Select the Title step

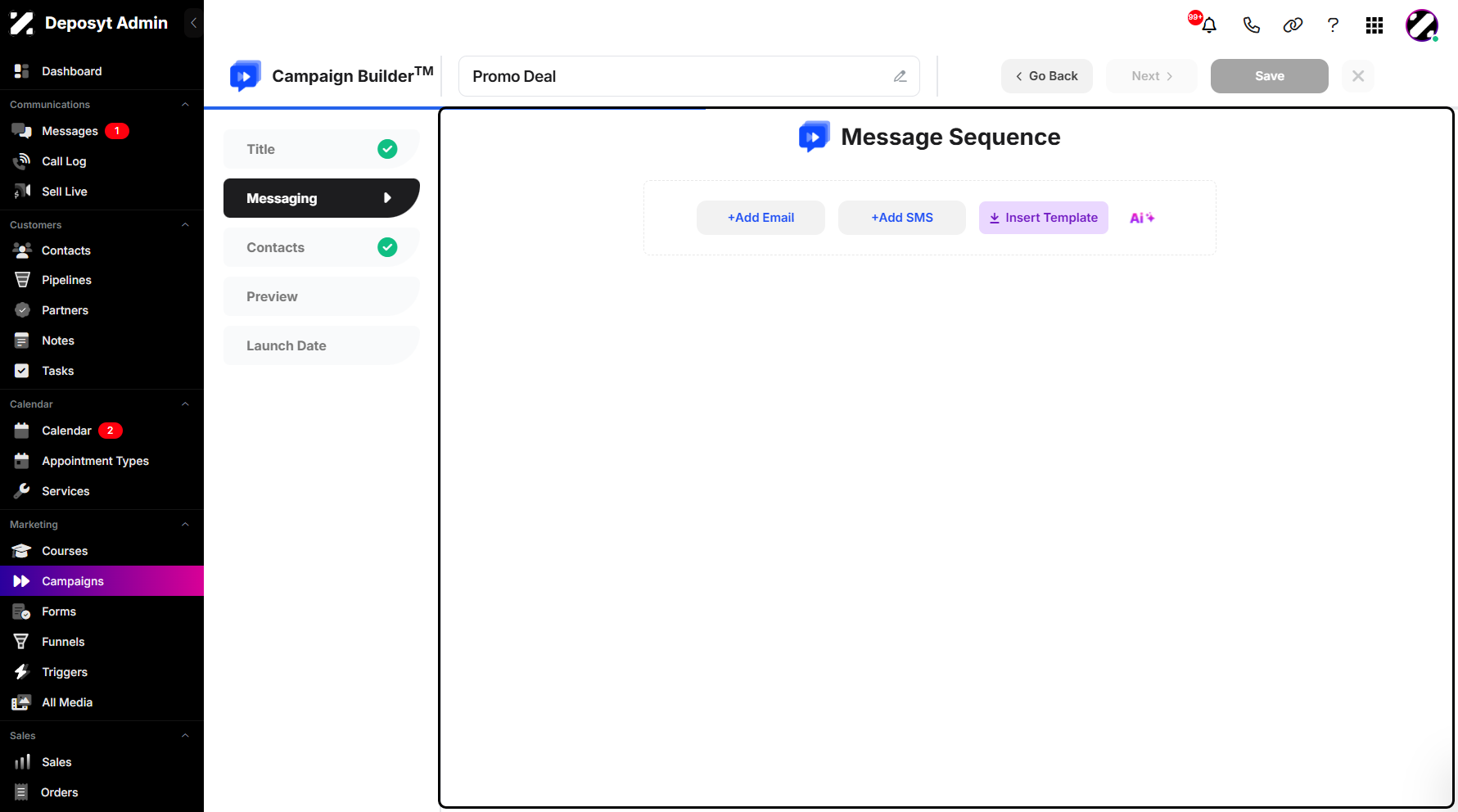[x=322, y=149]
